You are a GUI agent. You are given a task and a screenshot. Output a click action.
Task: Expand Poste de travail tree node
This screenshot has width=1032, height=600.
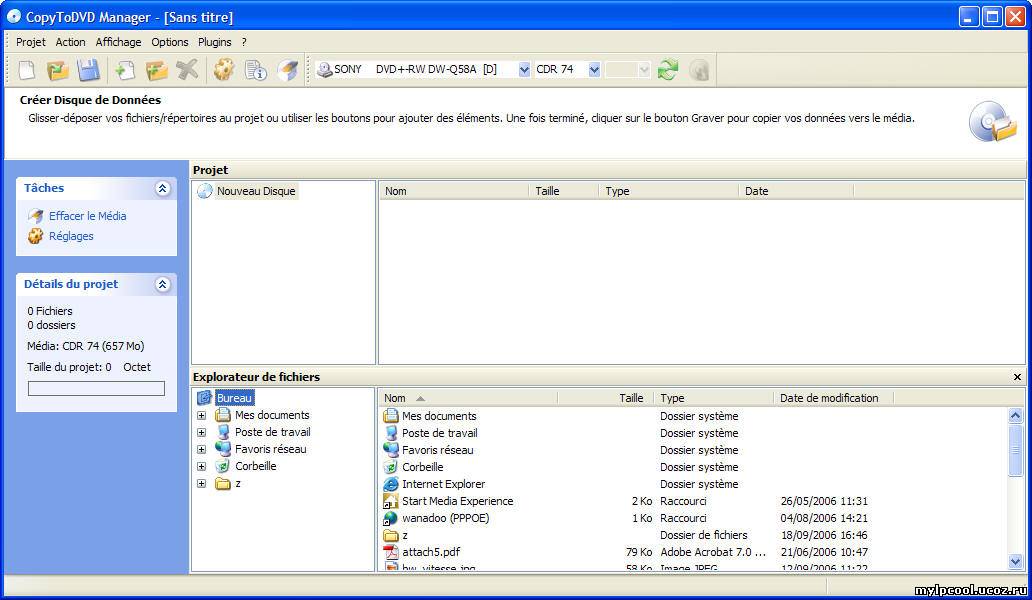[x=201, y=433]
